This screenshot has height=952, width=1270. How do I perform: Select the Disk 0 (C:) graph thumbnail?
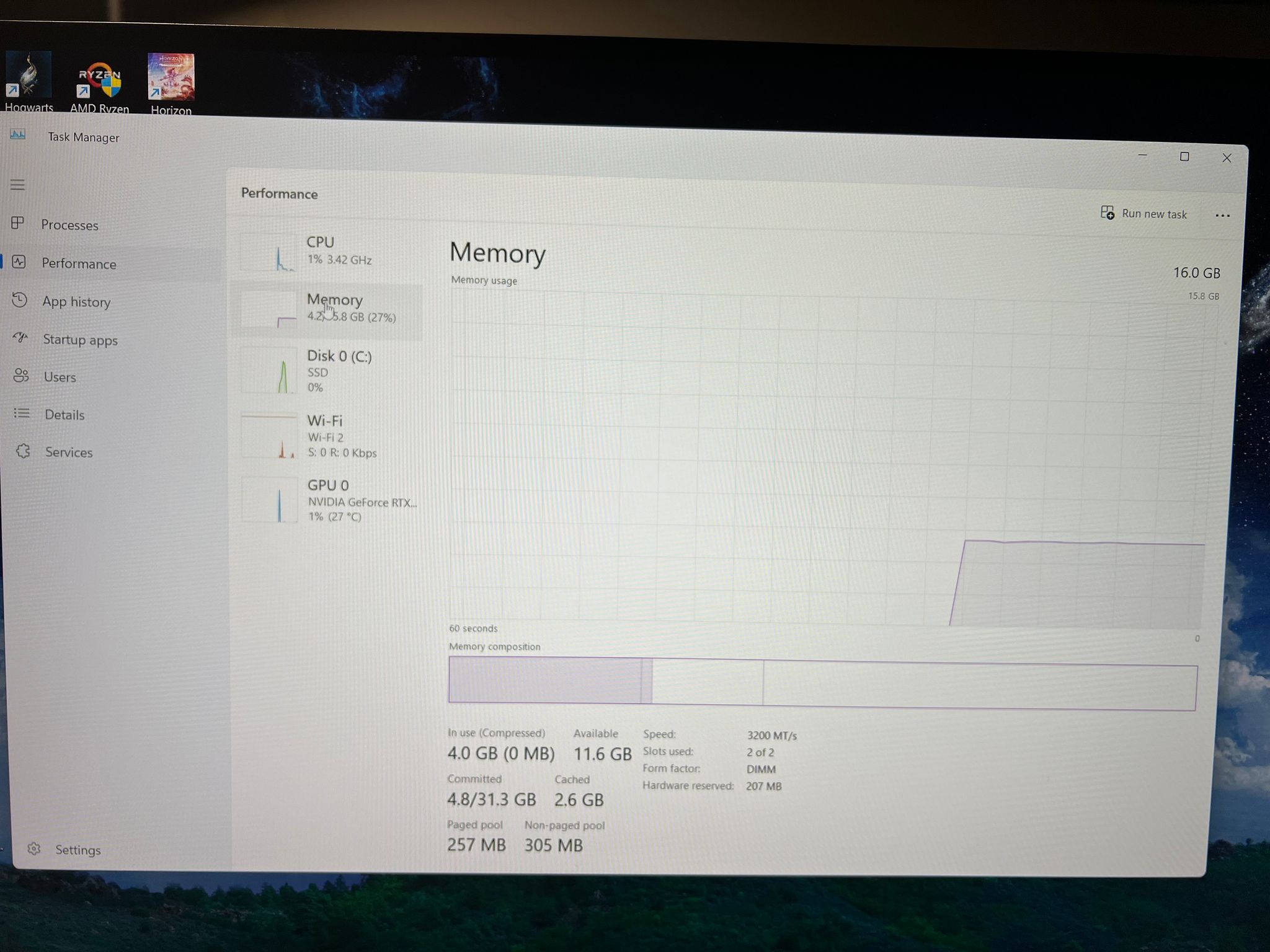click(269, 371)
